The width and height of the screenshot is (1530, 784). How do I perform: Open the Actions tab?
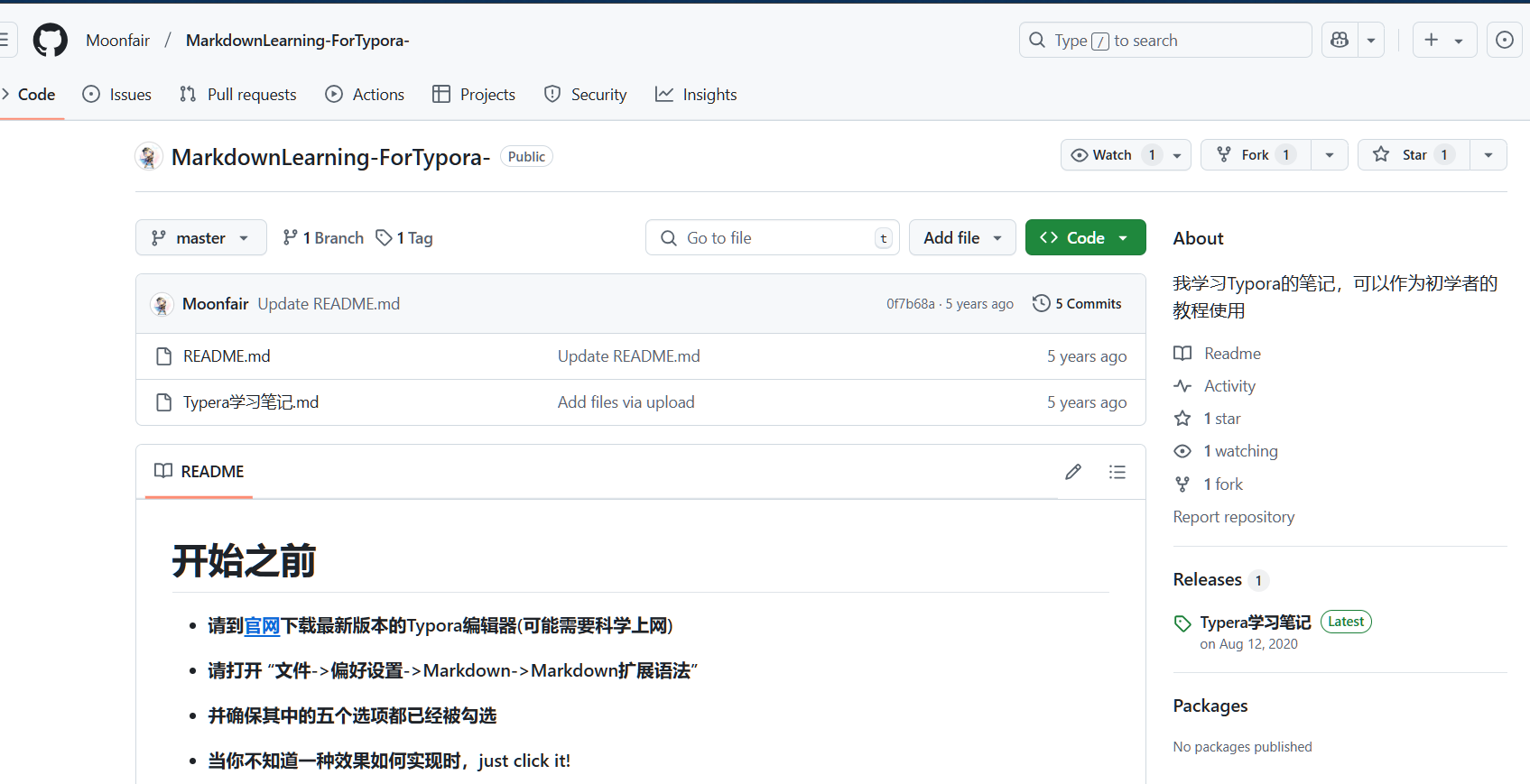pos(365,95)
